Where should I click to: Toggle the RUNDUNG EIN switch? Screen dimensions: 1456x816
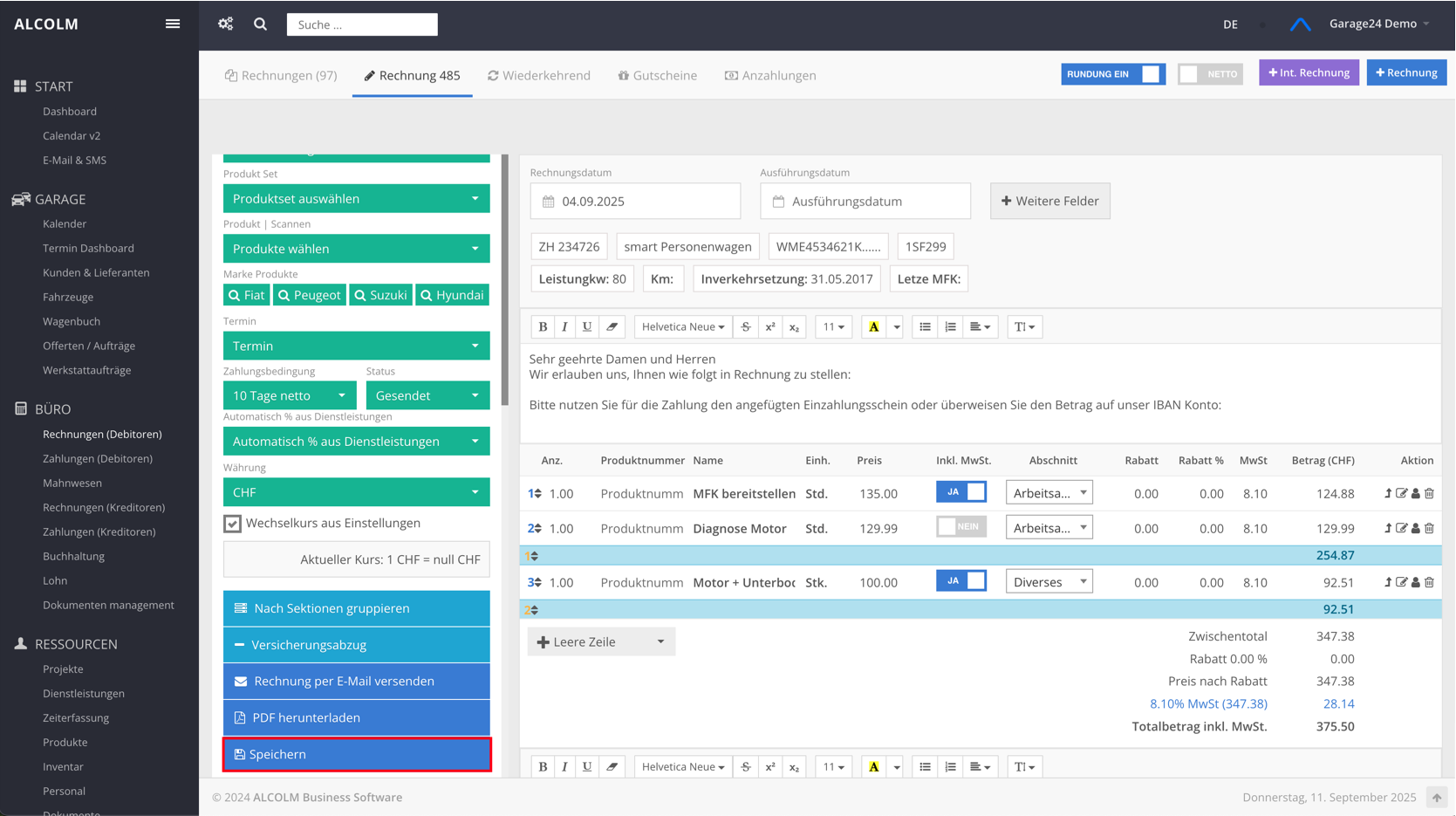pos(1112,74)
